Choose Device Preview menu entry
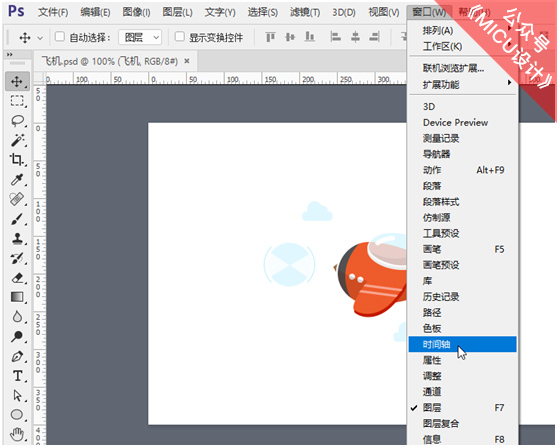This screenshot has height=447, width=557. [462, 123]
